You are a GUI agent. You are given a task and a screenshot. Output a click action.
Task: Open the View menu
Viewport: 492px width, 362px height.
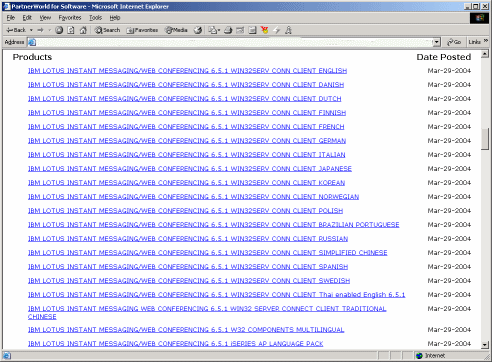coord(45,18)
